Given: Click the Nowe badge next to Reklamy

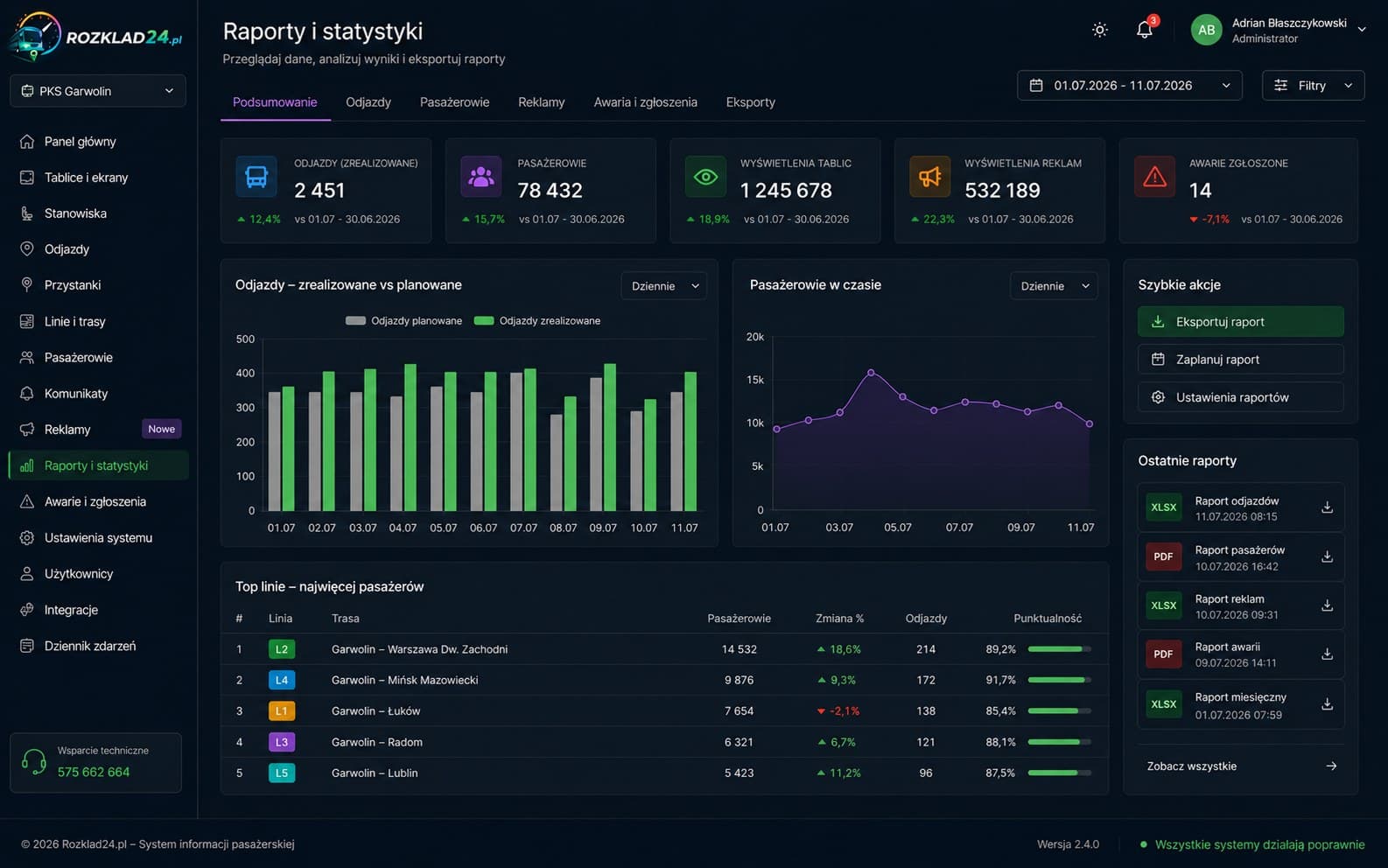Looking at the screenshot, I should pos(161,429).
